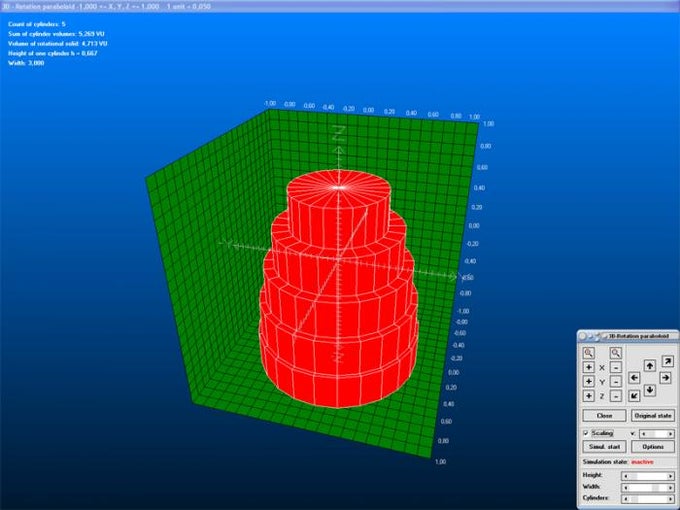Image resolution: width=680 pixels, height=510 pixels.
Task: Move view right with right arrow
Action: tap(665, 378)
